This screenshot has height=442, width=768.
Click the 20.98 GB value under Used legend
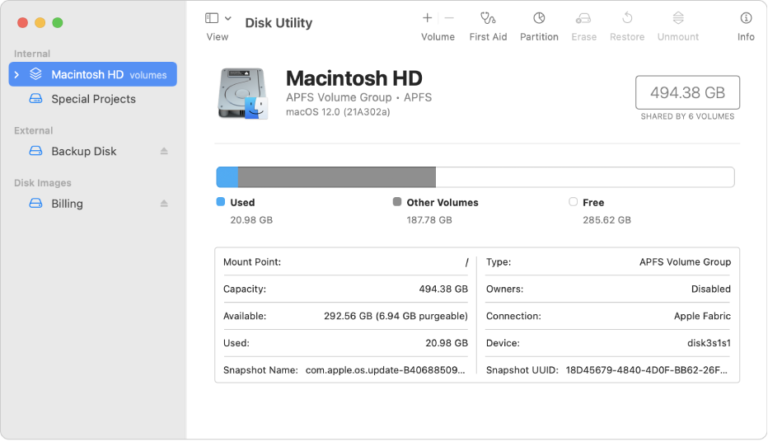click(x=251, y=220)
